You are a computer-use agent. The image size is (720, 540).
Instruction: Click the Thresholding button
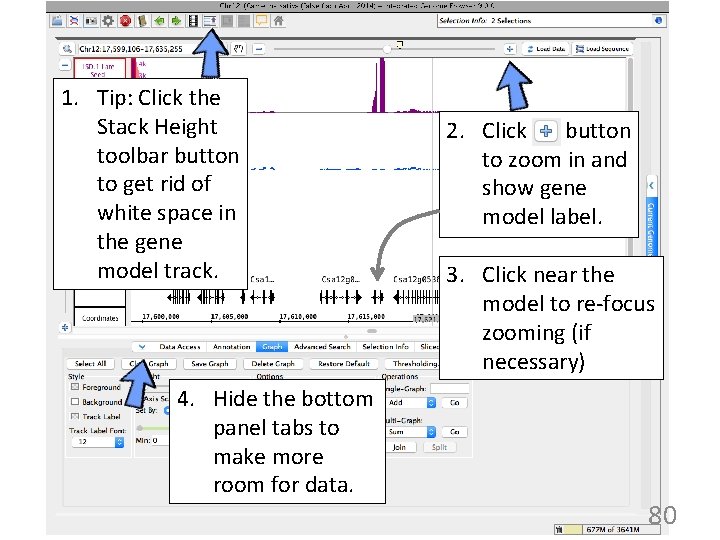click(412, 364)
